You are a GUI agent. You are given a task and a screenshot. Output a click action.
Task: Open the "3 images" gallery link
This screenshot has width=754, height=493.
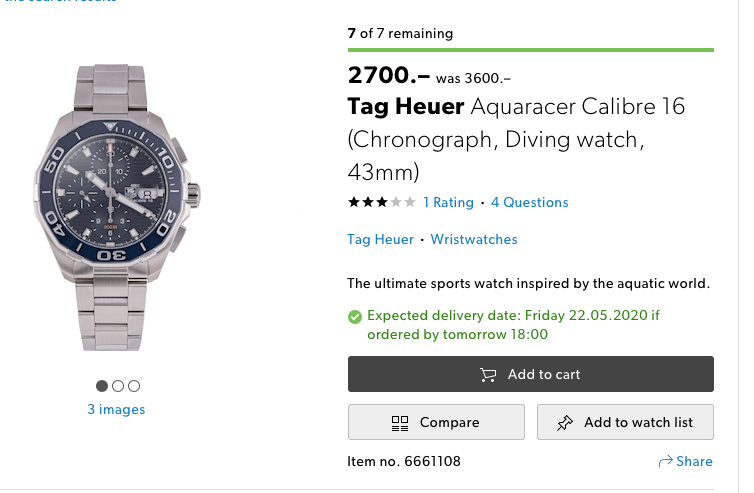(116, 409)
